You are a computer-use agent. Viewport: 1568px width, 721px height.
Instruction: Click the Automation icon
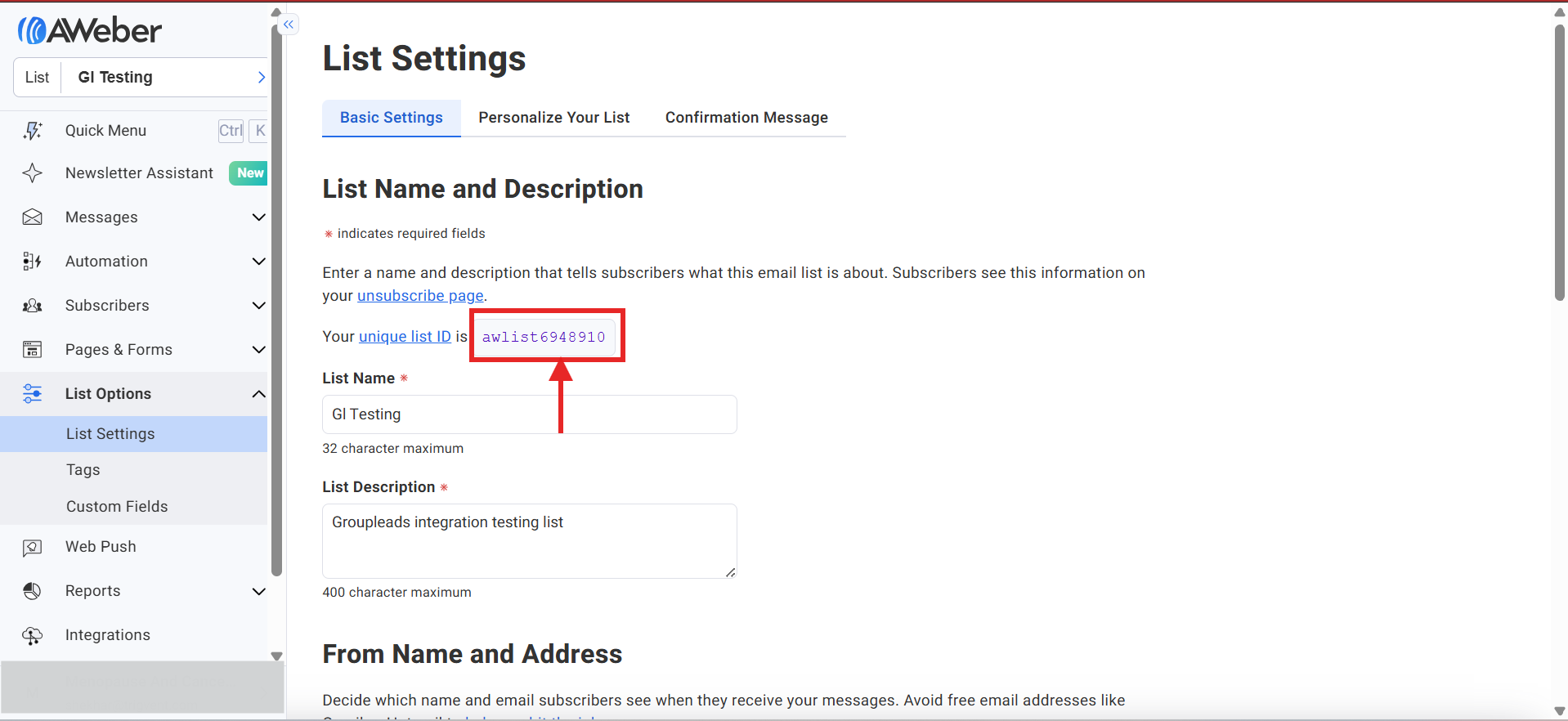tap(33, 262)
